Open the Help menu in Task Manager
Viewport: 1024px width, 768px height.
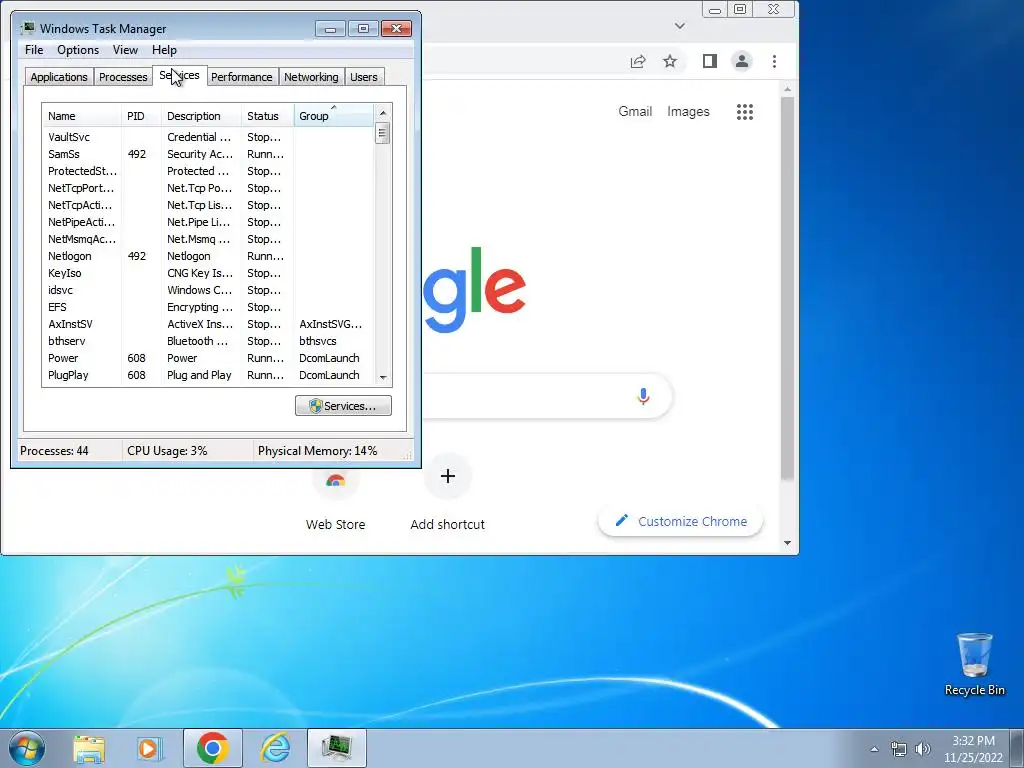click(x=164, y=50)
